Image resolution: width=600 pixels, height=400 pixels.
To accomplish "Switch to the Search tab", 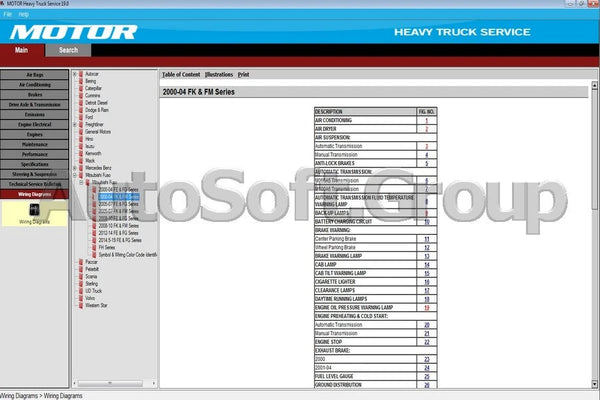I will point(68,49).
